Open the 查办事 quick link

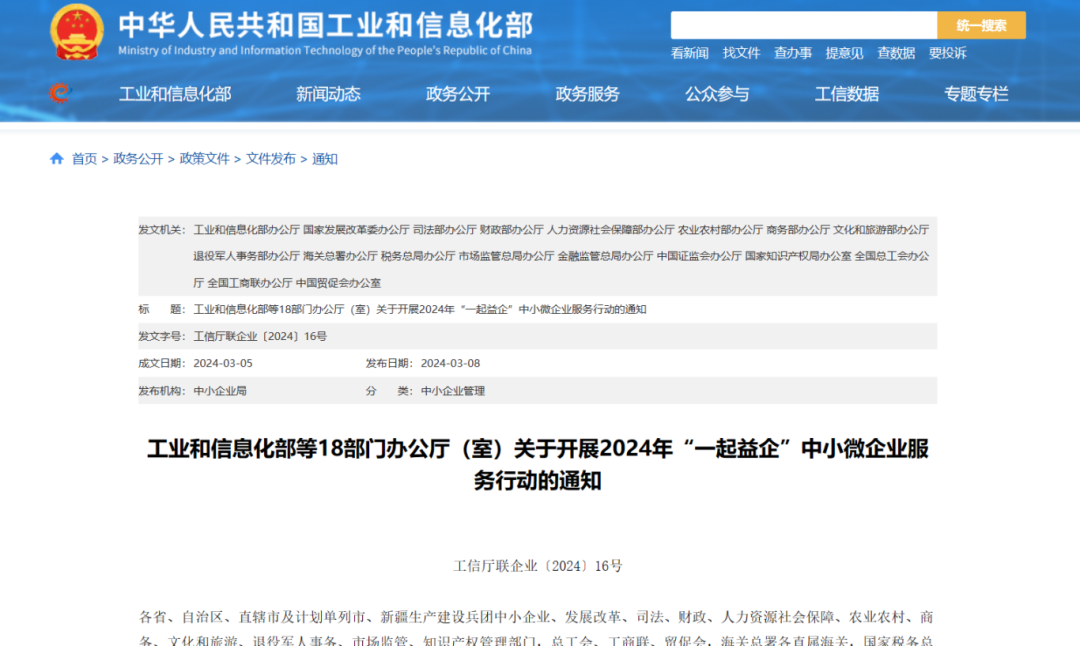tap(793, 53)
